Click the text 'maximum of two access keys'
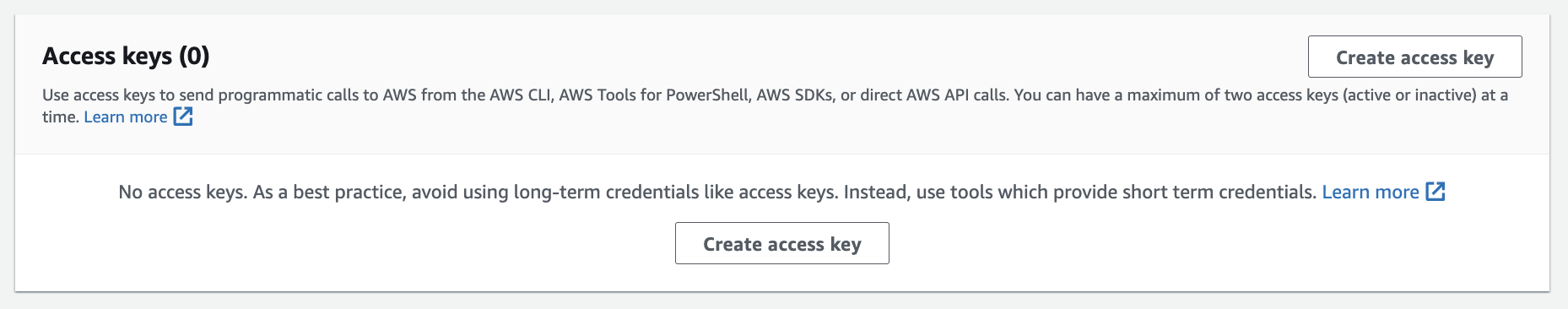Screen dimensions: 1568x309 [x=1233, y=95]
